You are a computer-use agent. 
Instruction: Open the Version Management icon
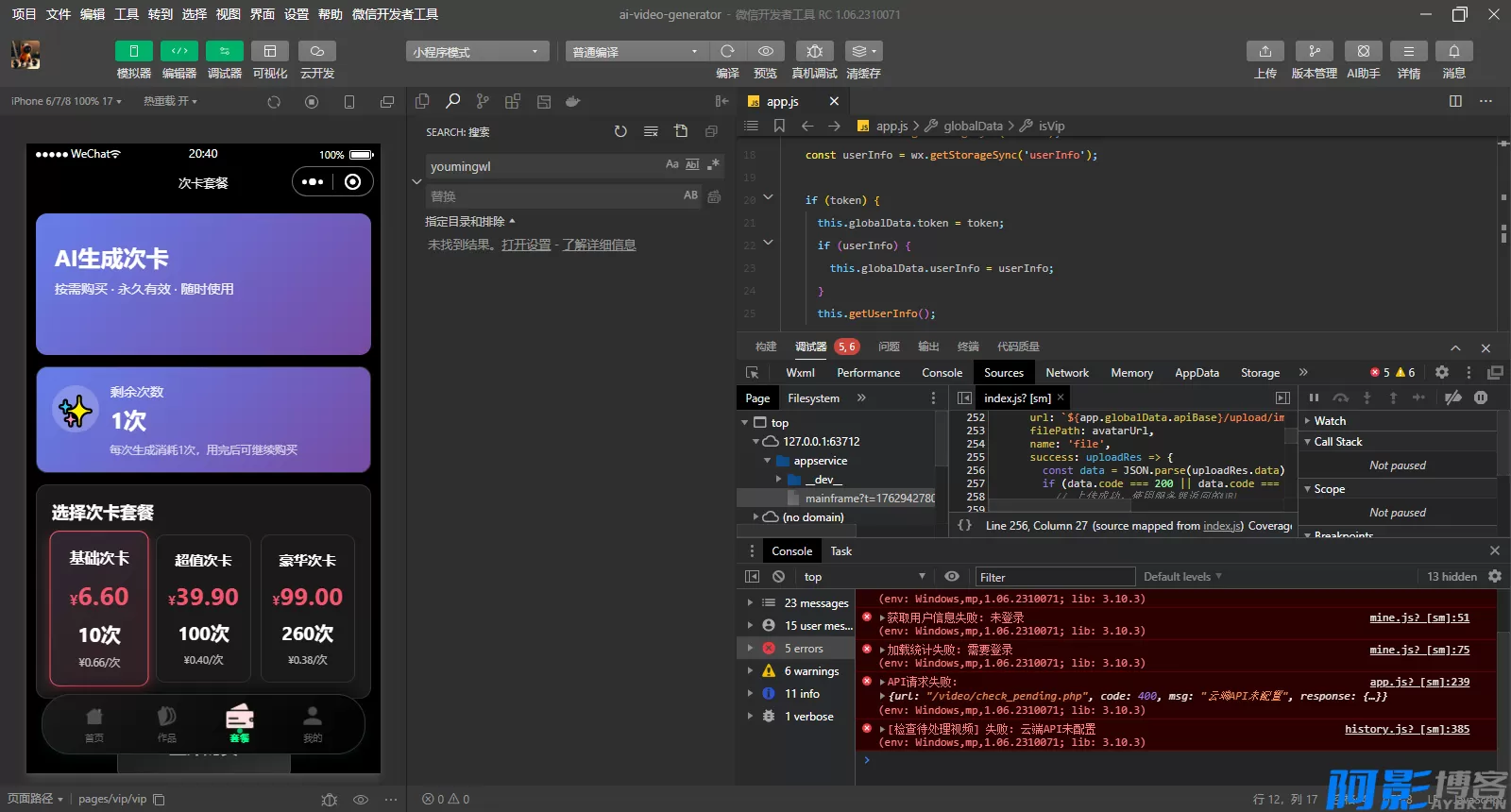pos(1314,51)
